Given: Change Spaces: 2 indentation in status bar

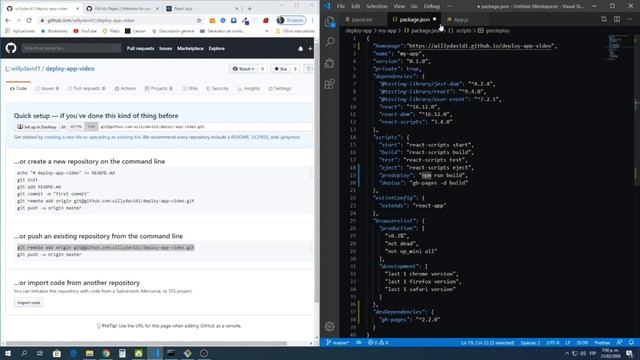Looking at the screenshot, I should [x=530, y=342].
